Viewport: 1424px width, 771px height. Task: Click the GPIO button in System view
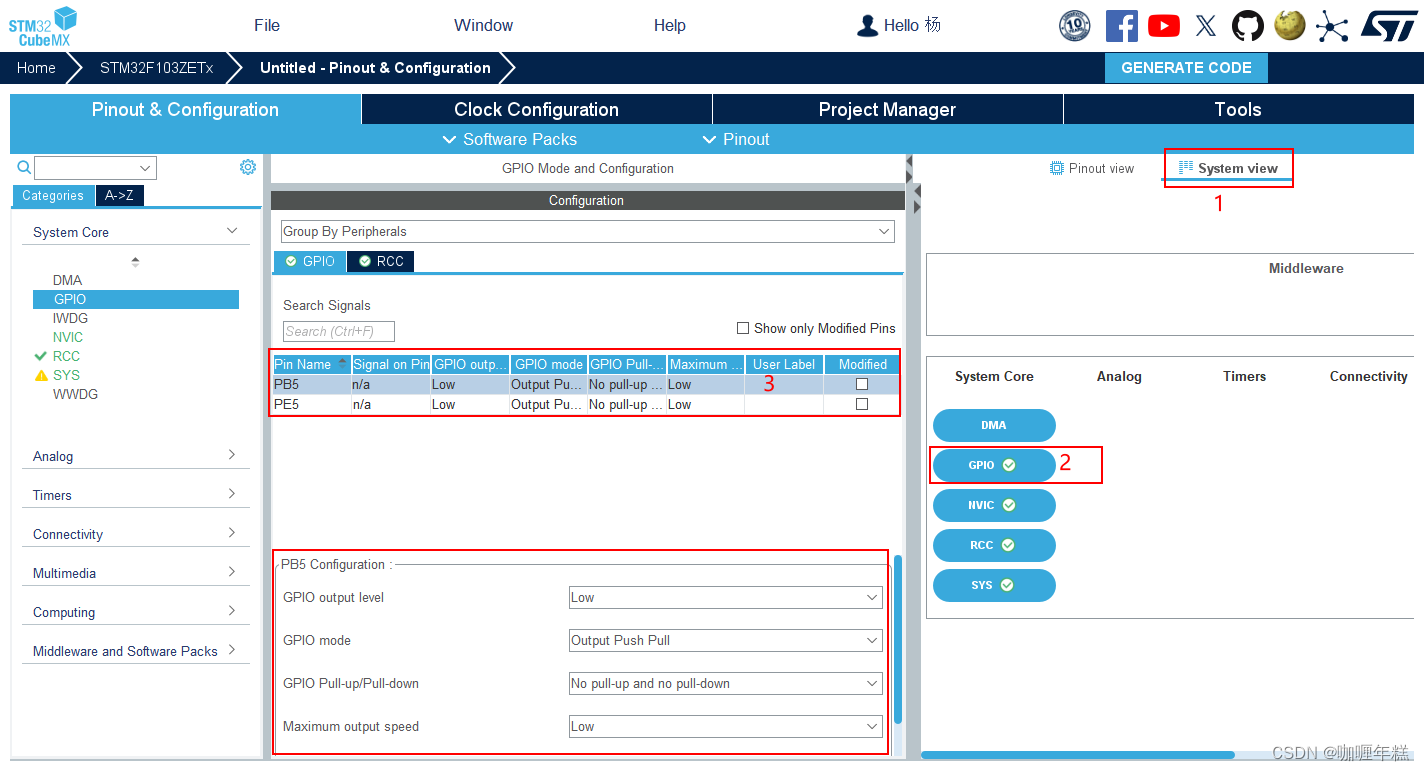[x=994, y=465]
